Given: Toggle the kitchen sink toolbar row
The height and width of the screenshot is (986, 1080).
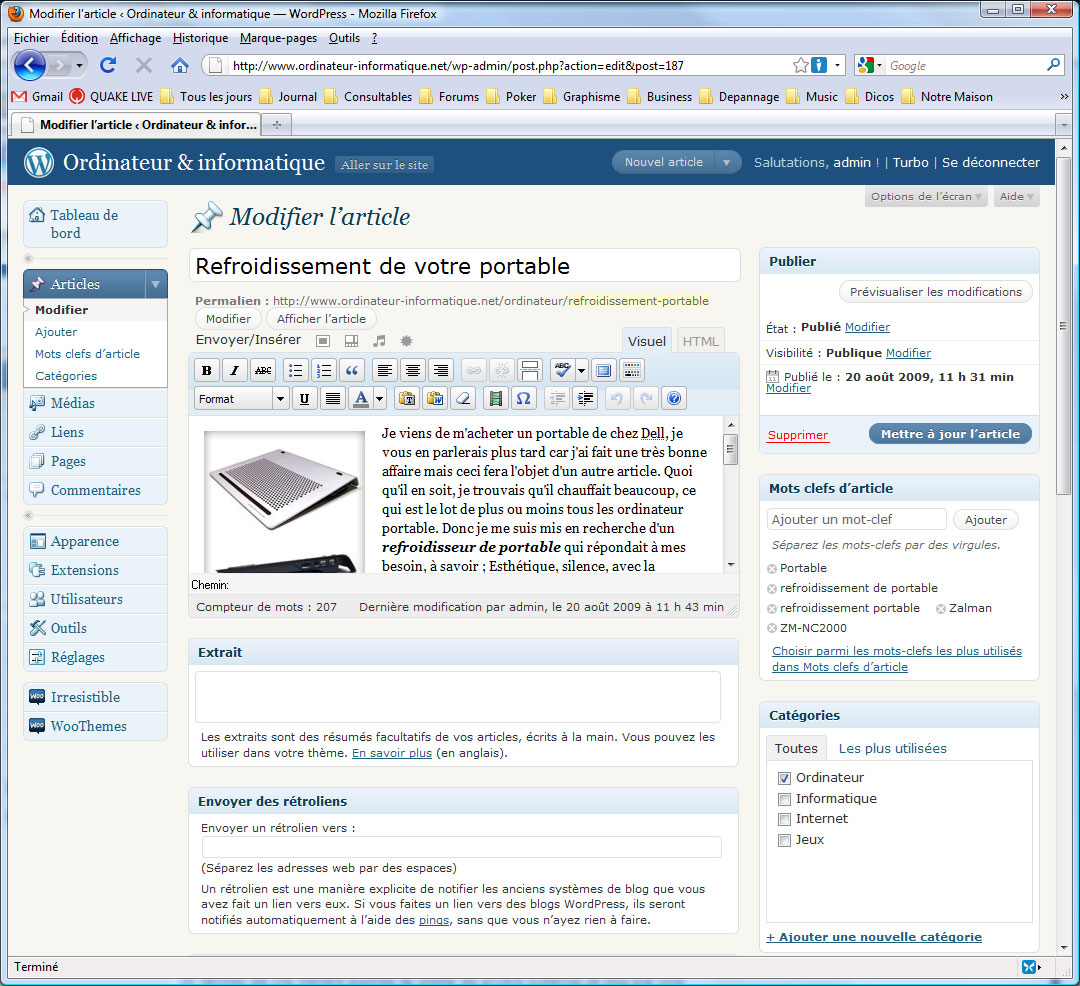Looking at the screenshot, I should pyautogui.click(x=632, y=370).
